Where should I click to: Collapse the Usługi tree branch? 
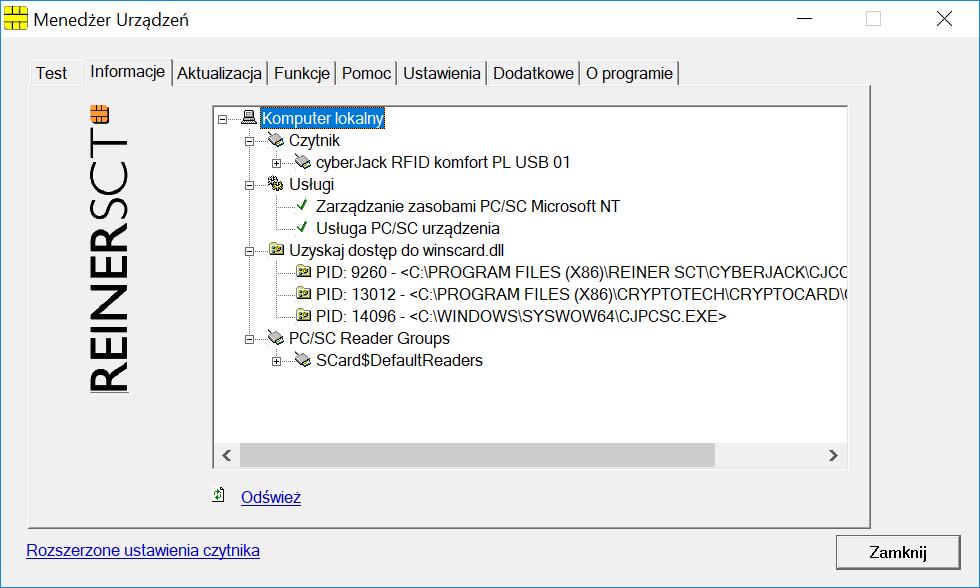[x=249, y=185]
